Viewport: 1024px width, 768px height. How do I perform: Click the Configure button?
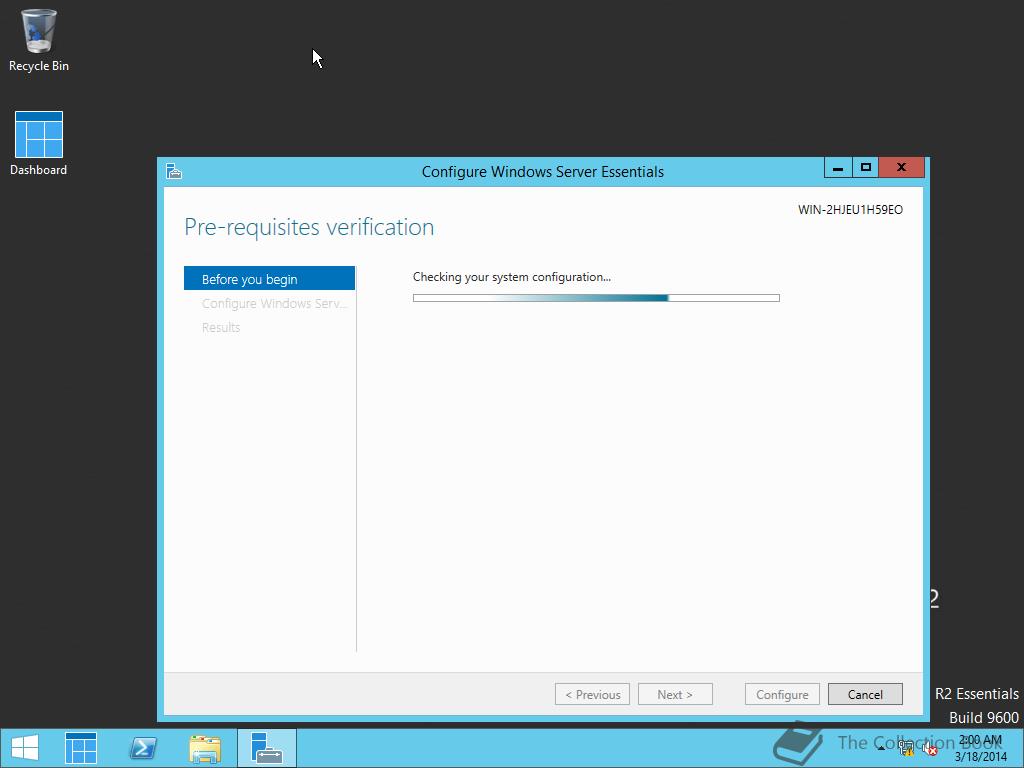pyautogui.click(x=782, y=694)
